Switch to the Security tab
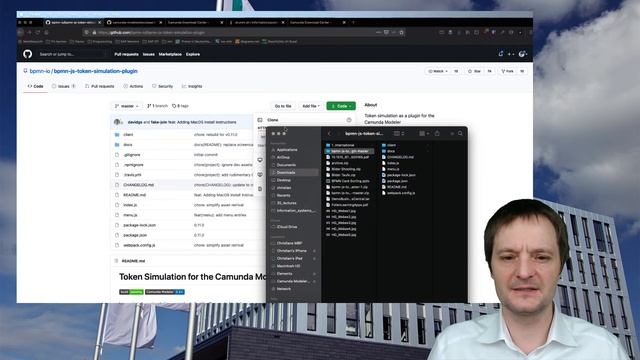 click(x=162, y=86)
